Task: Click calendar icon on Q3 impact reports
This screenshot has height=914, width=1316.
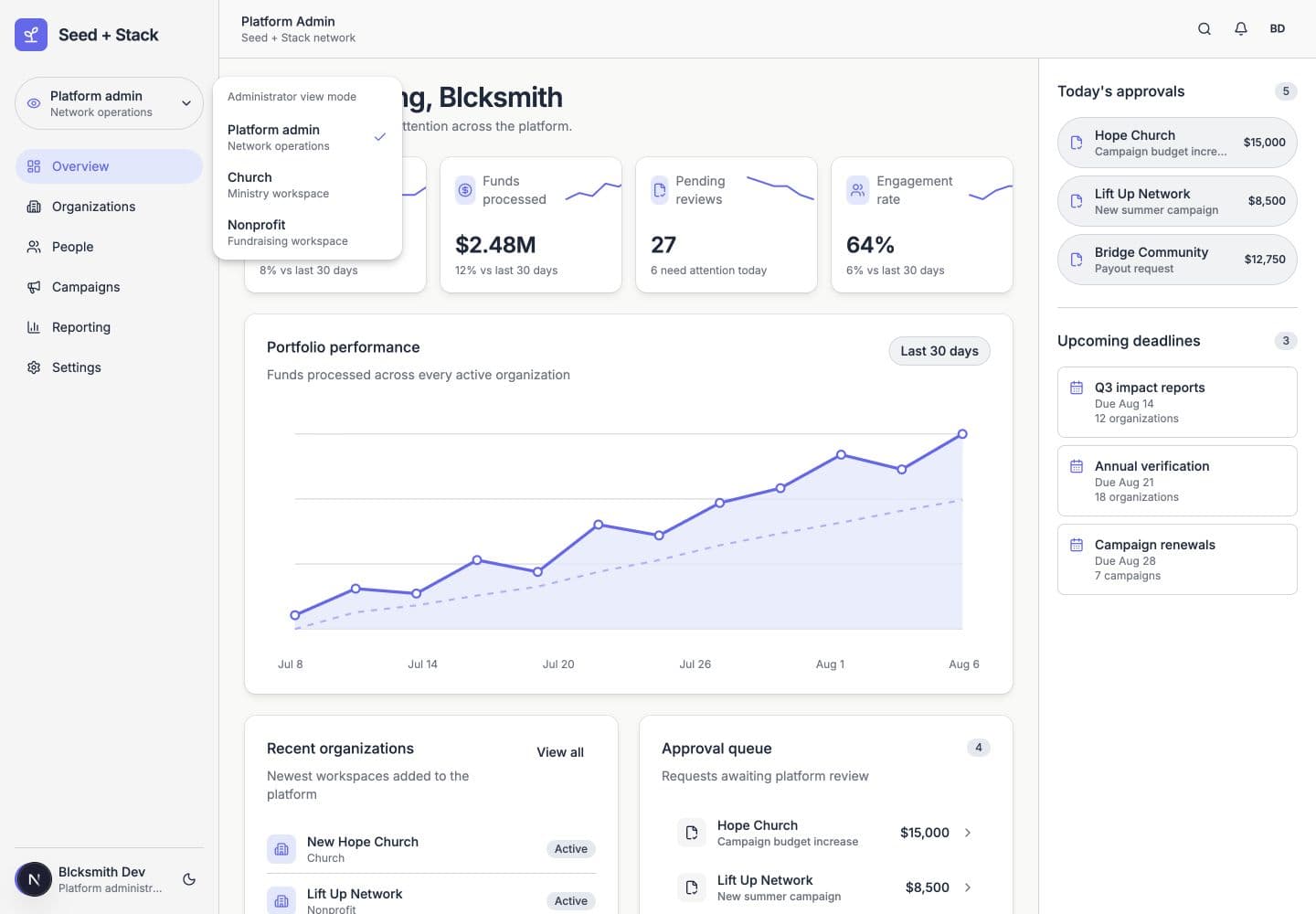Action: [1077, 388]
